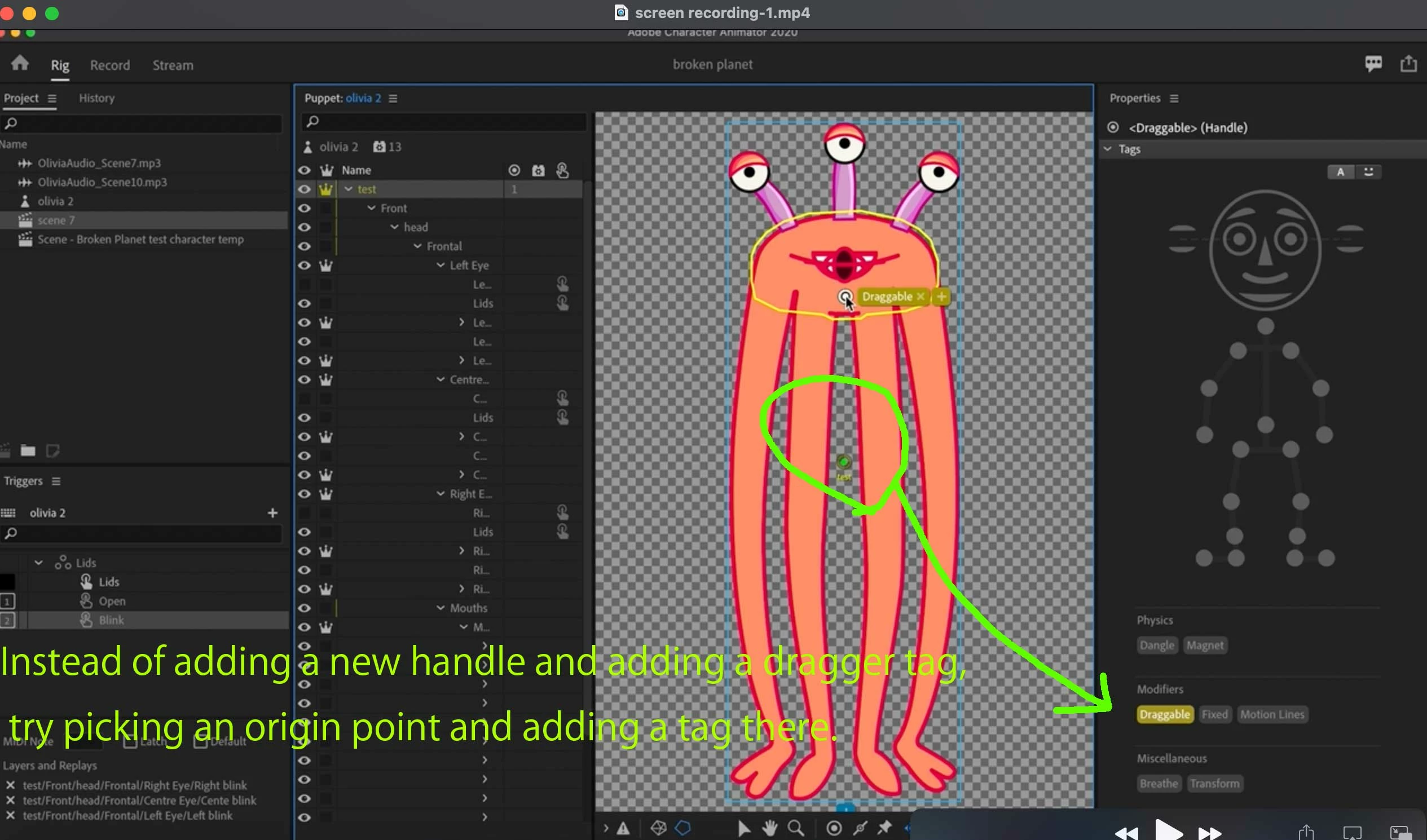The image size is (1427, 840).
Task: Collapse the Lids trigger group
Action: point(38,563)
